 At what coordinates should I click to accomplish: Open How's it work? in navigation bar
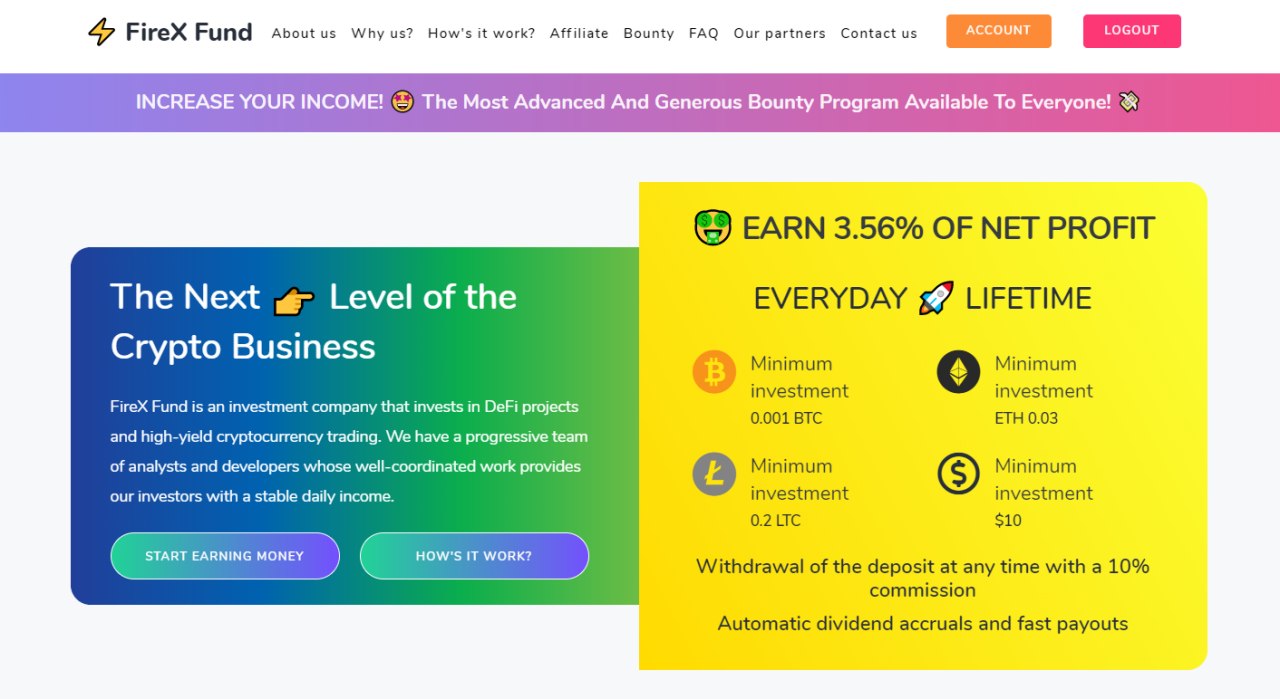pos(481,33)
